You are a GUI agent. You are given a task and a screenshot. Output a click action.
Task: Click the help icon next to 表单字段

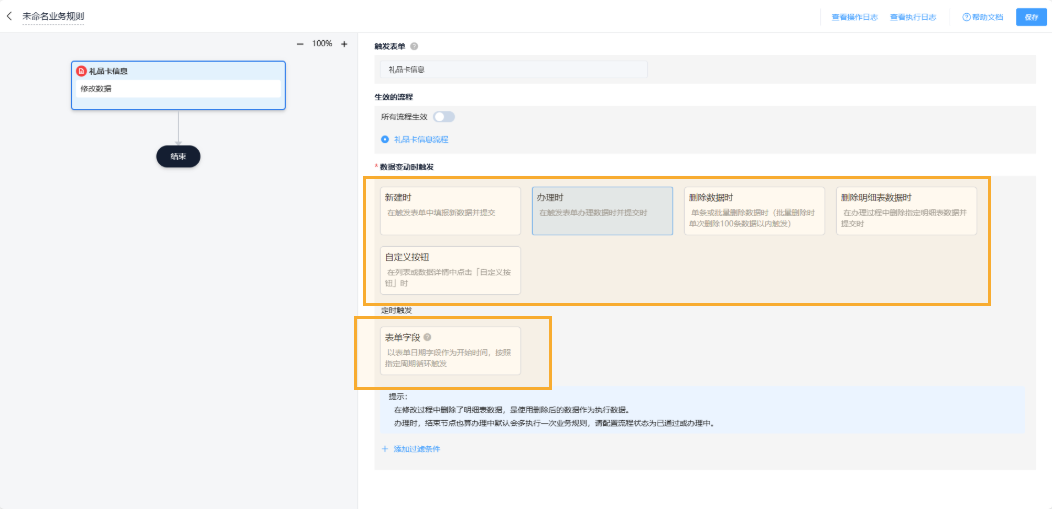point(427,337)
